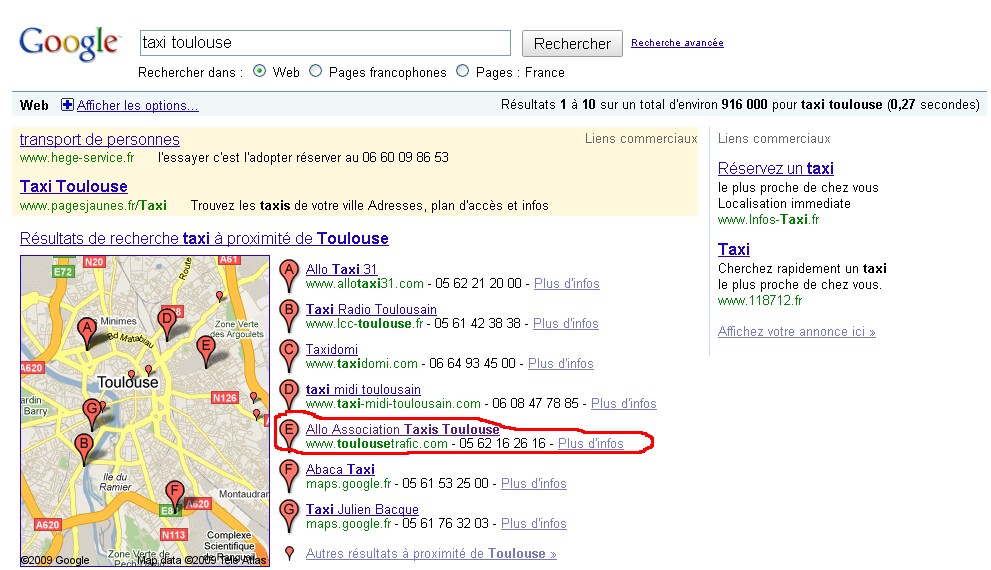
Task: Click list marker E for Allo Association Taxis
Action: coord(289,435)
